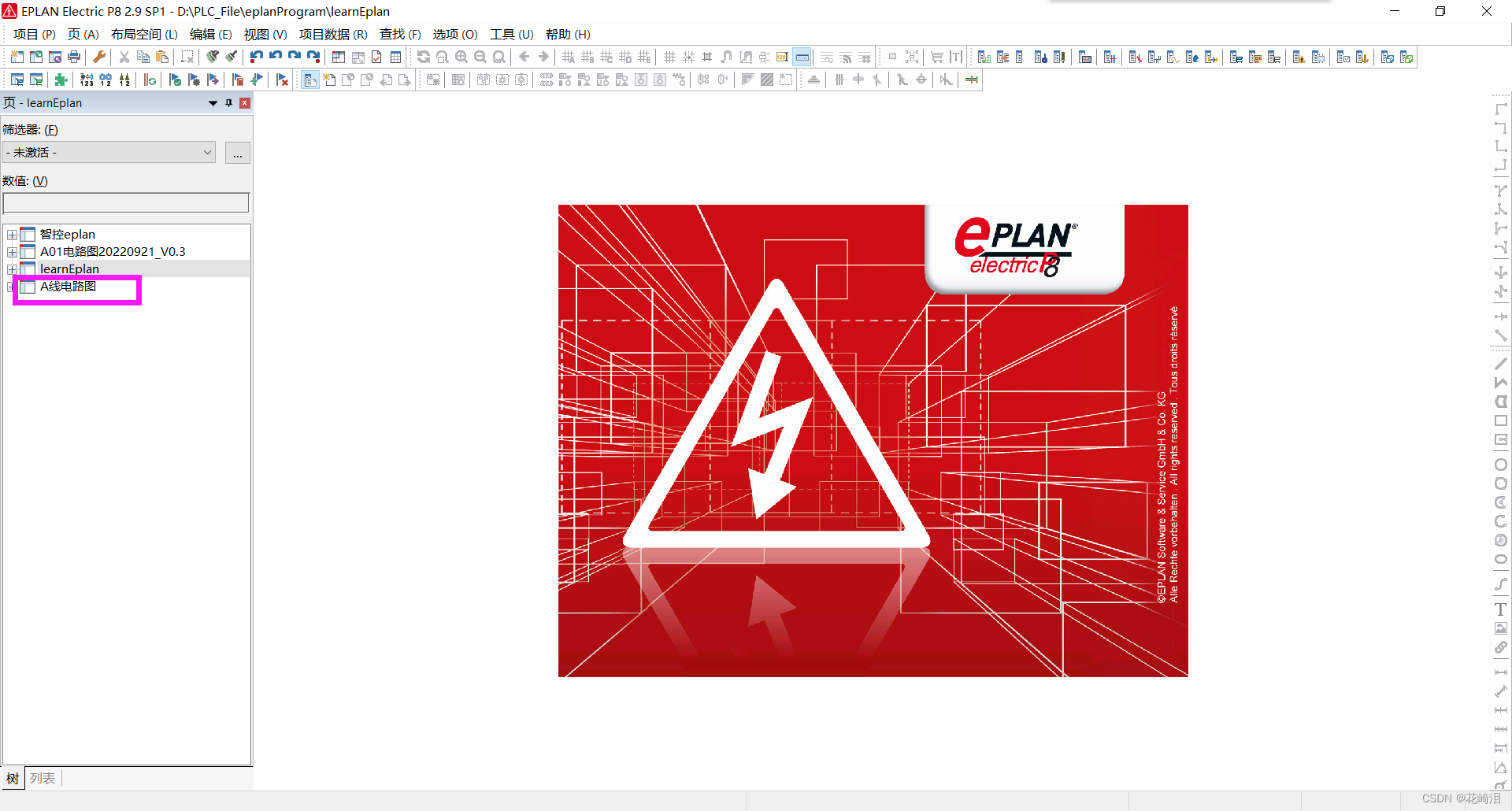
Task: Click the new project icon in toolbar
Action: (x=17, y=57)
